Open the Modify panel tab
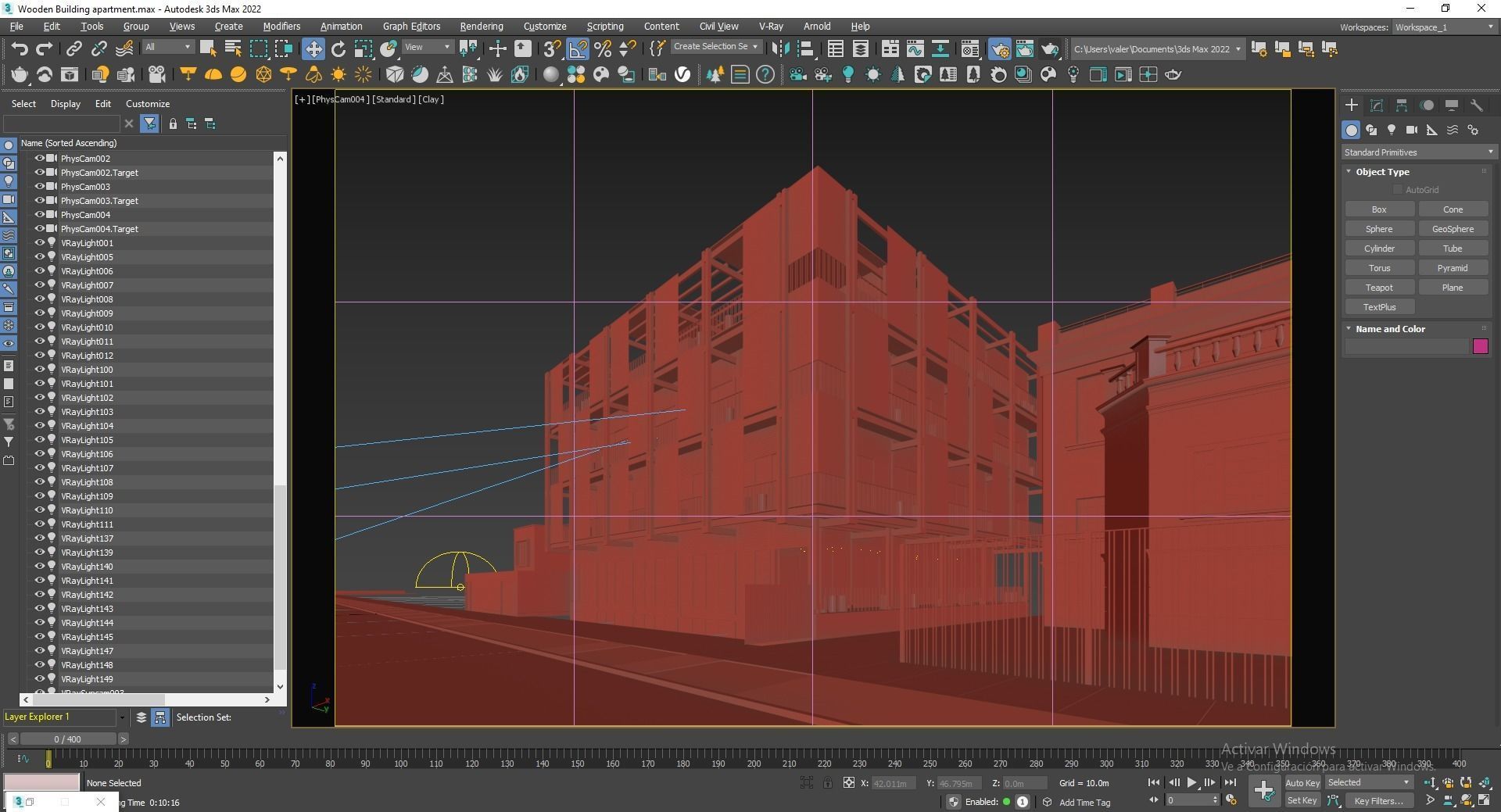1501x812 pixels. (1377, 105)
